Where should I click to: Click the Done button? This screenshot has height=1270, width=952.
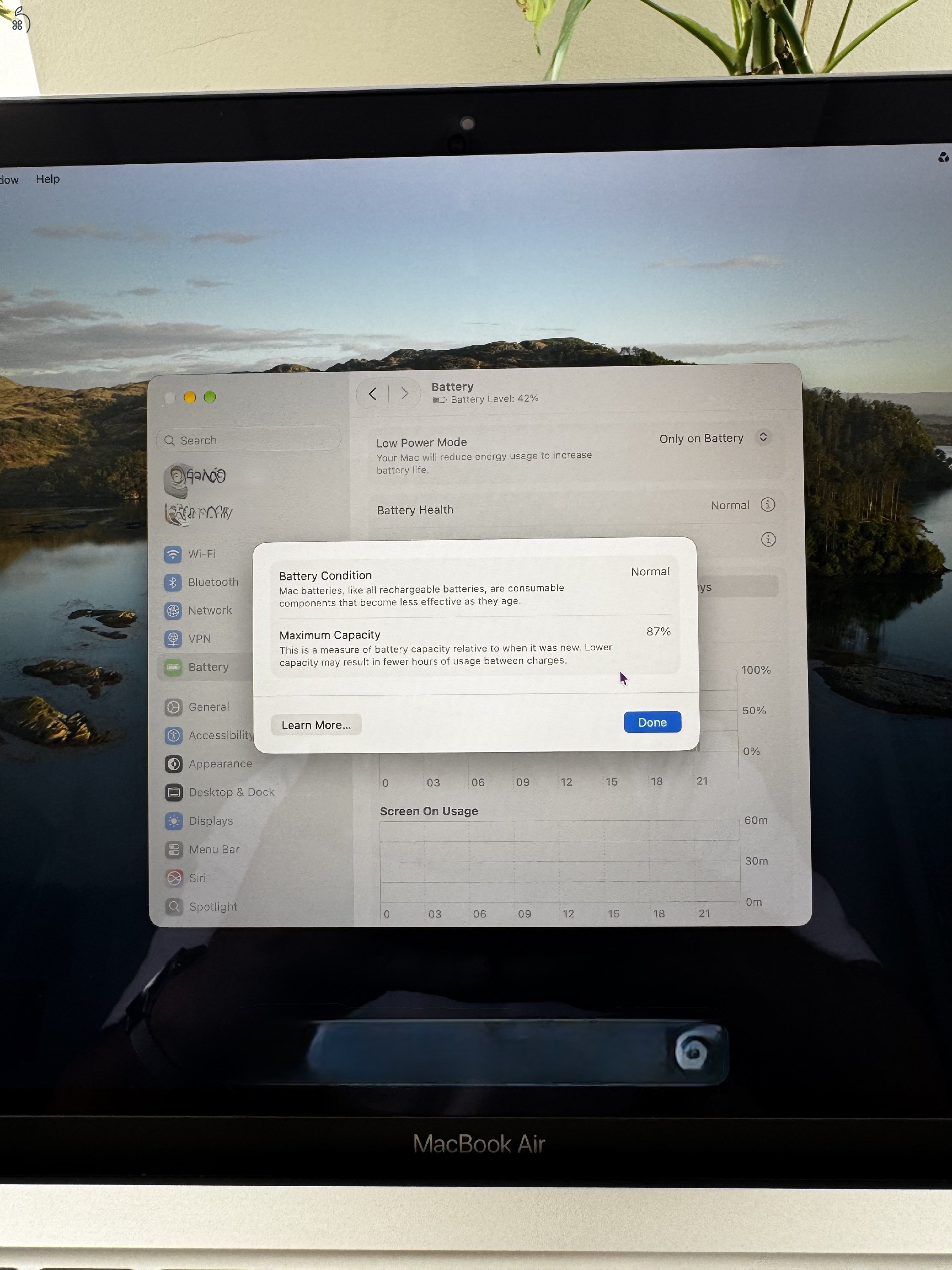click(x=652, y=722)
